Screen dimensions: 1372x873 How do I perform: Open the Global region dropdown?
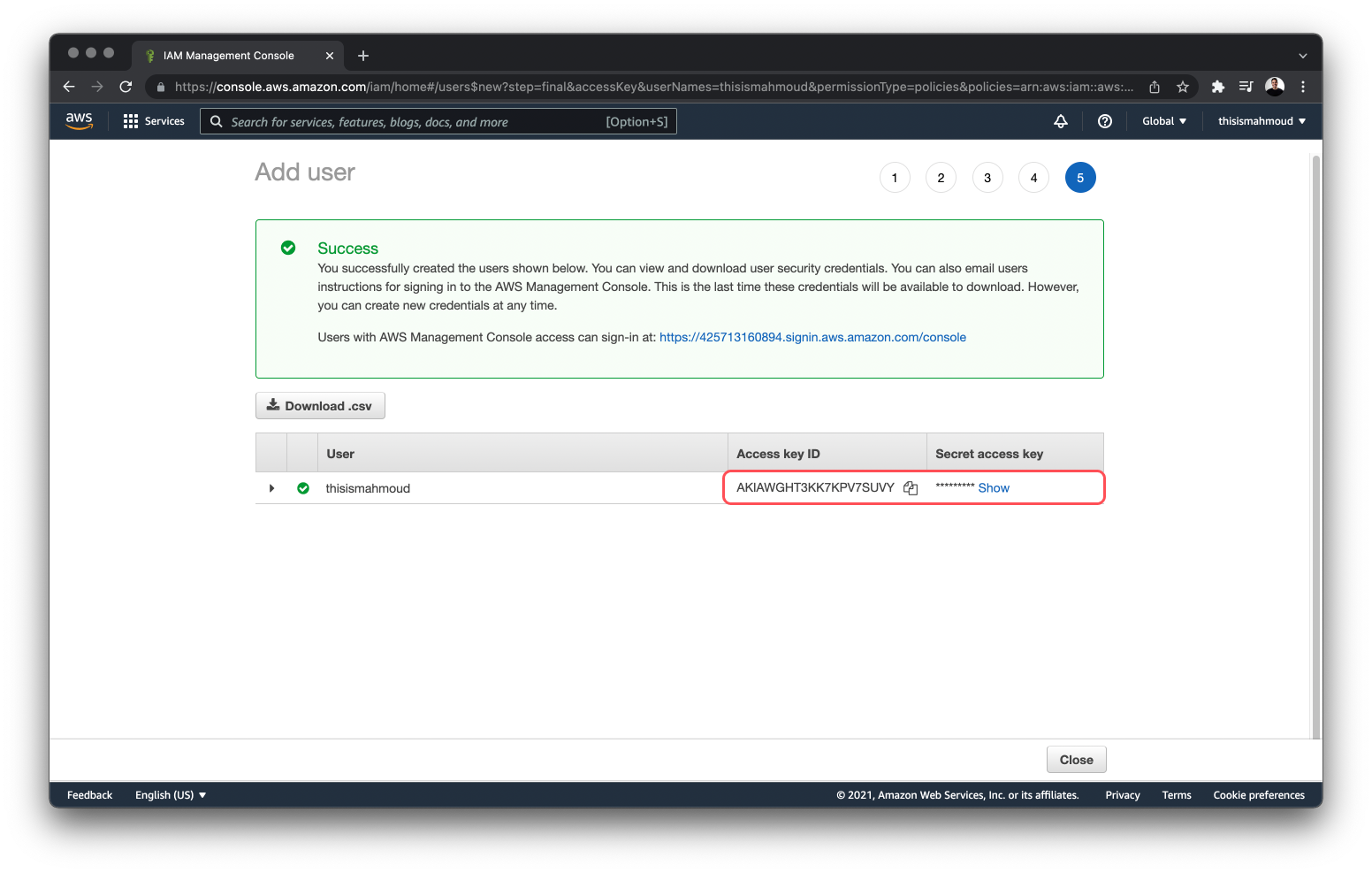coord(1163,121)
